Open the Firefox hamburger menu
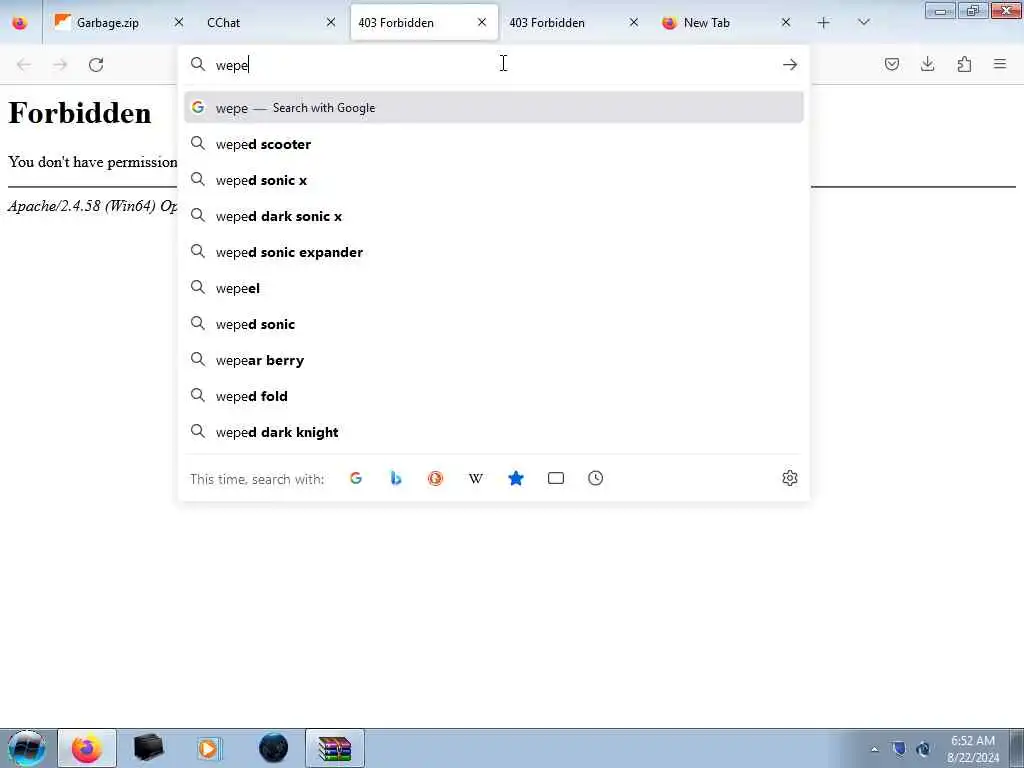The image size is (1024, 768). coord(1000,64)
